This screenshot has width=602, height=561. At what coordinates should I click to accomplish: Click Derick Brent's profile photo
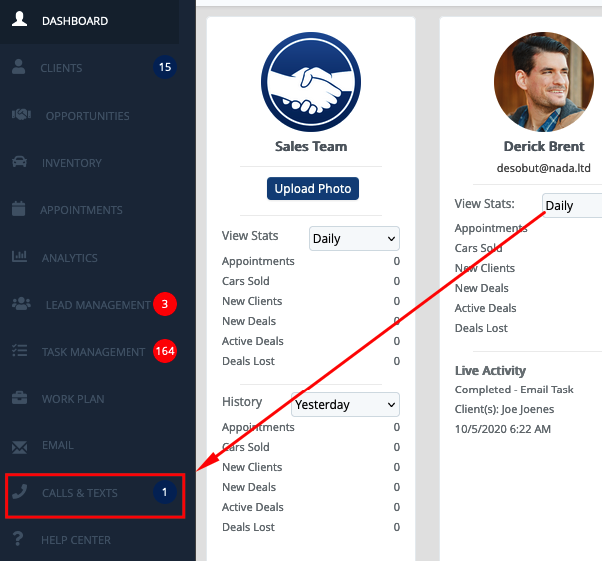(544, 82)
